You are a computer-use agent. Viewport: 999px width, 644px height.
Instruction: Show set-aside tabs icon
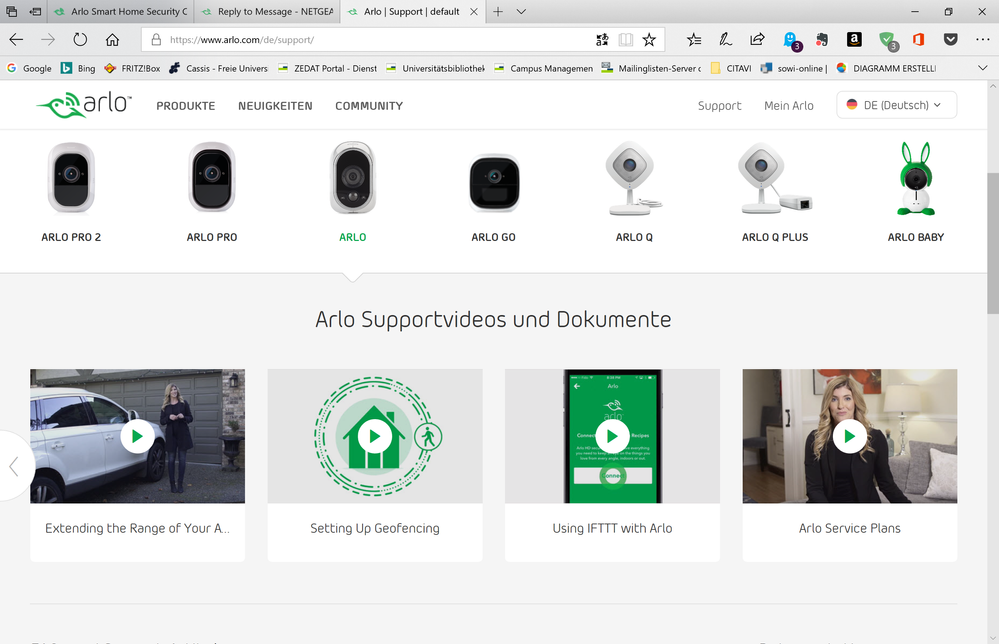[12, 11]
